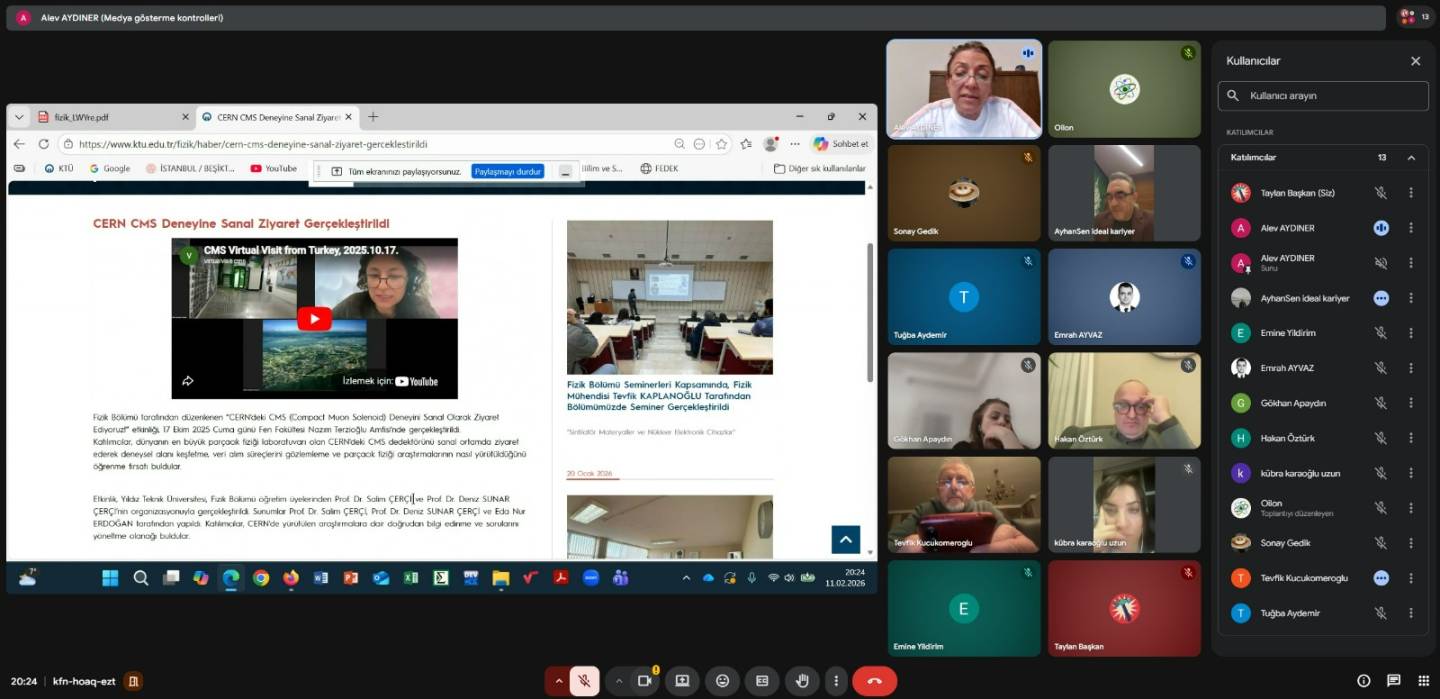1440x699 pixels.
Task: Open more options for Emine Yildirim
Action: click(1411, 333)
